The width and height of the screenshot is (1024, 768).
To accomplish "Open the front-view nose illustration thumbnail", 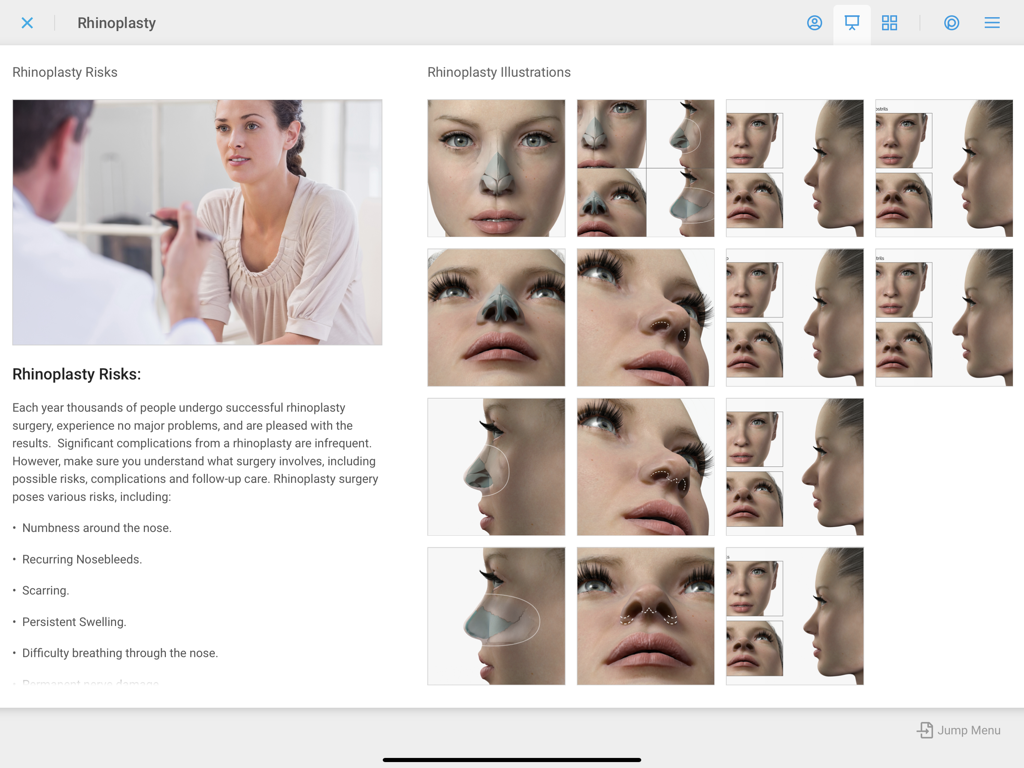I will pos(496,168).
